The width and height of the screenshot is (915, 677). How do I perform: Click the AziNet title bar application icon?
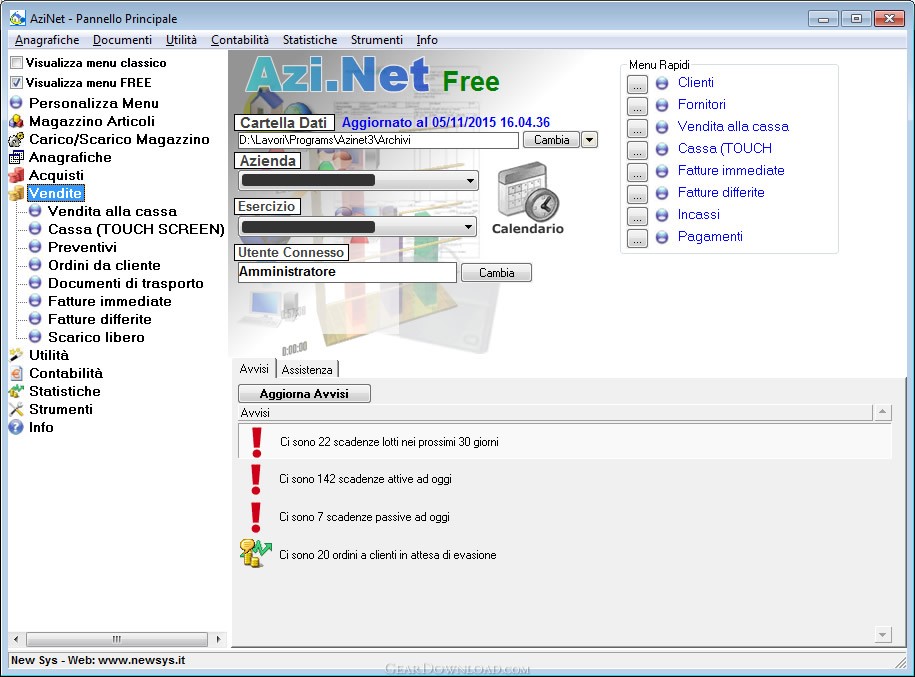coord(18,18)
